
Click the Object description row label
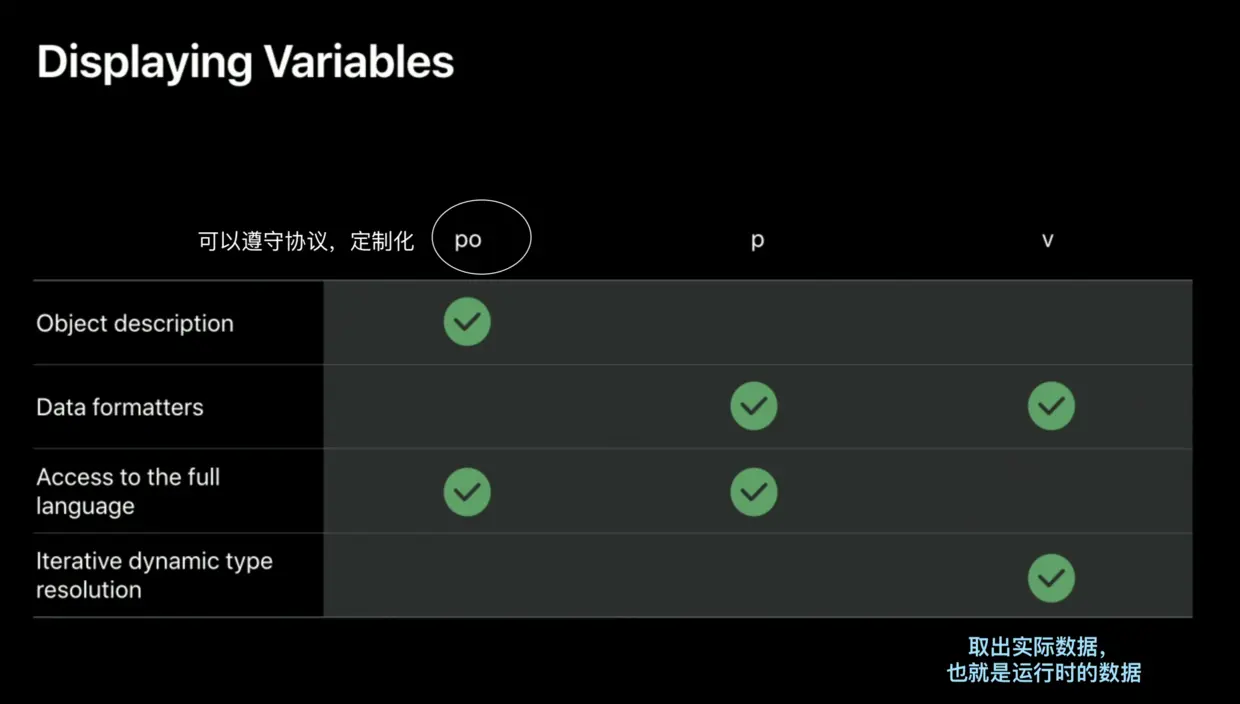tap(135, 324)
